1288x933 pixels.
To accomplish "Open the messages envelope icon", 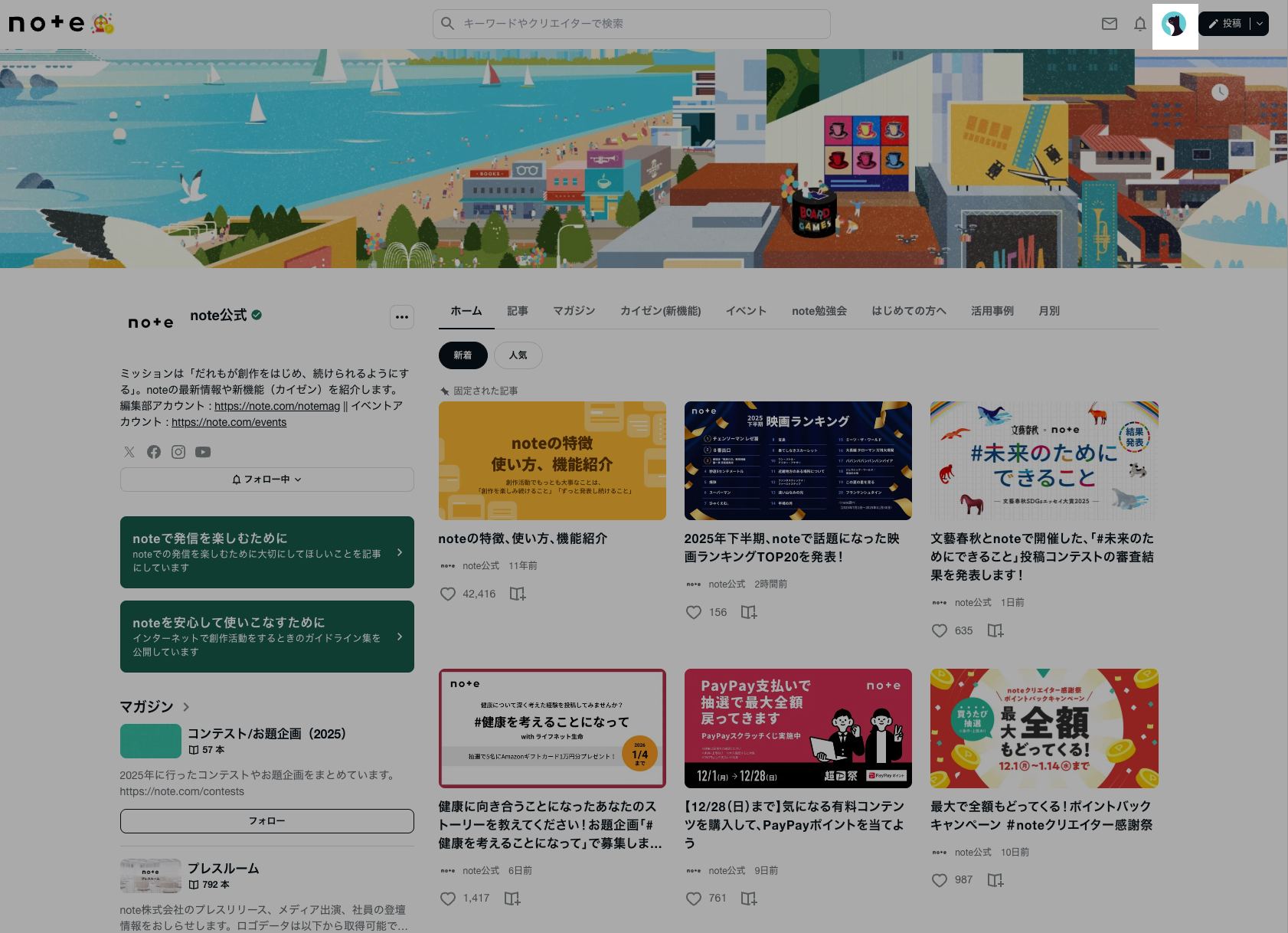I will pos(1110,24).
